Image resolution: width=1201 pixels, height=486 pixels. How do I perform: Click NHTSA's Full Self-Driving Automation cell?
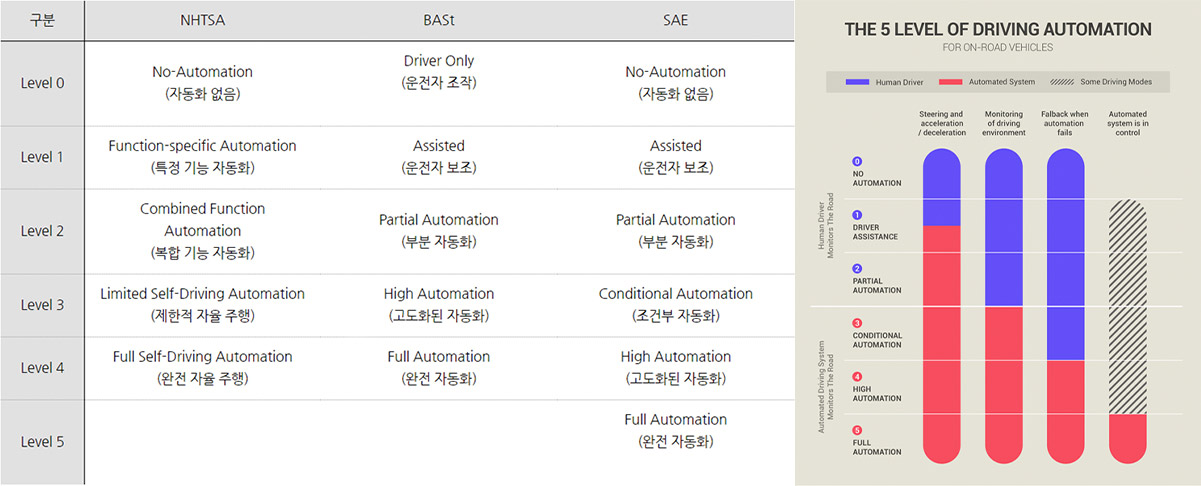point(202,367)
